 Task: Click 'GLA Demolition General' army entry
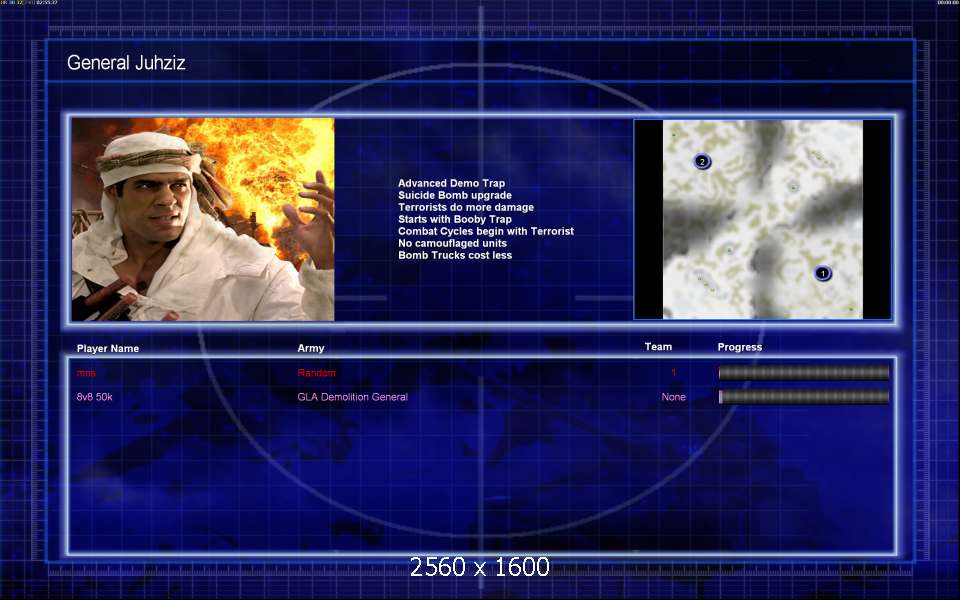tap(353, 397)
